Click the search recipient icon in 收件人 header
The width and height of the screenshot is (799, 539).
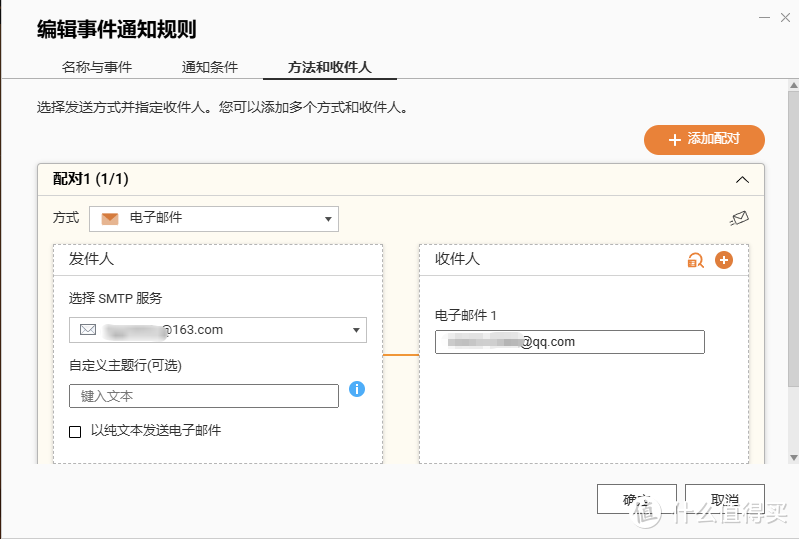click(x=695, y=260)
